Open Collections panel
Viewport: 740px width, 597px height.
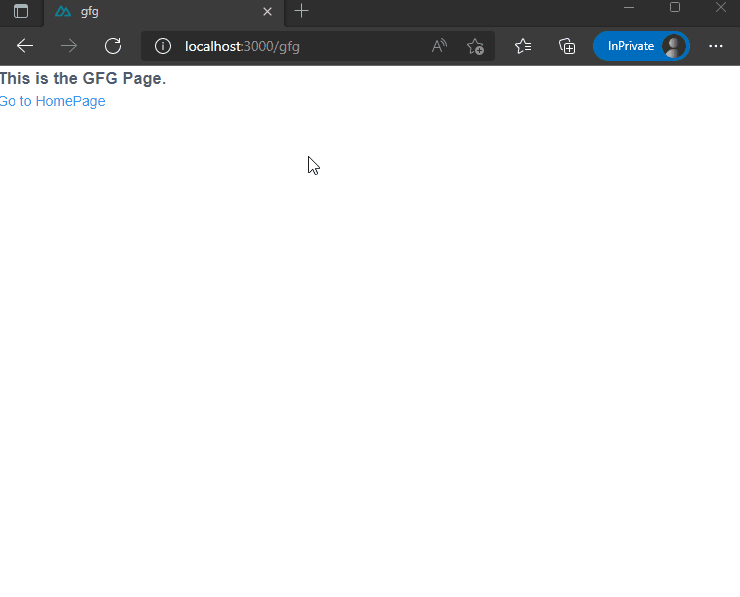click(567, 46)
